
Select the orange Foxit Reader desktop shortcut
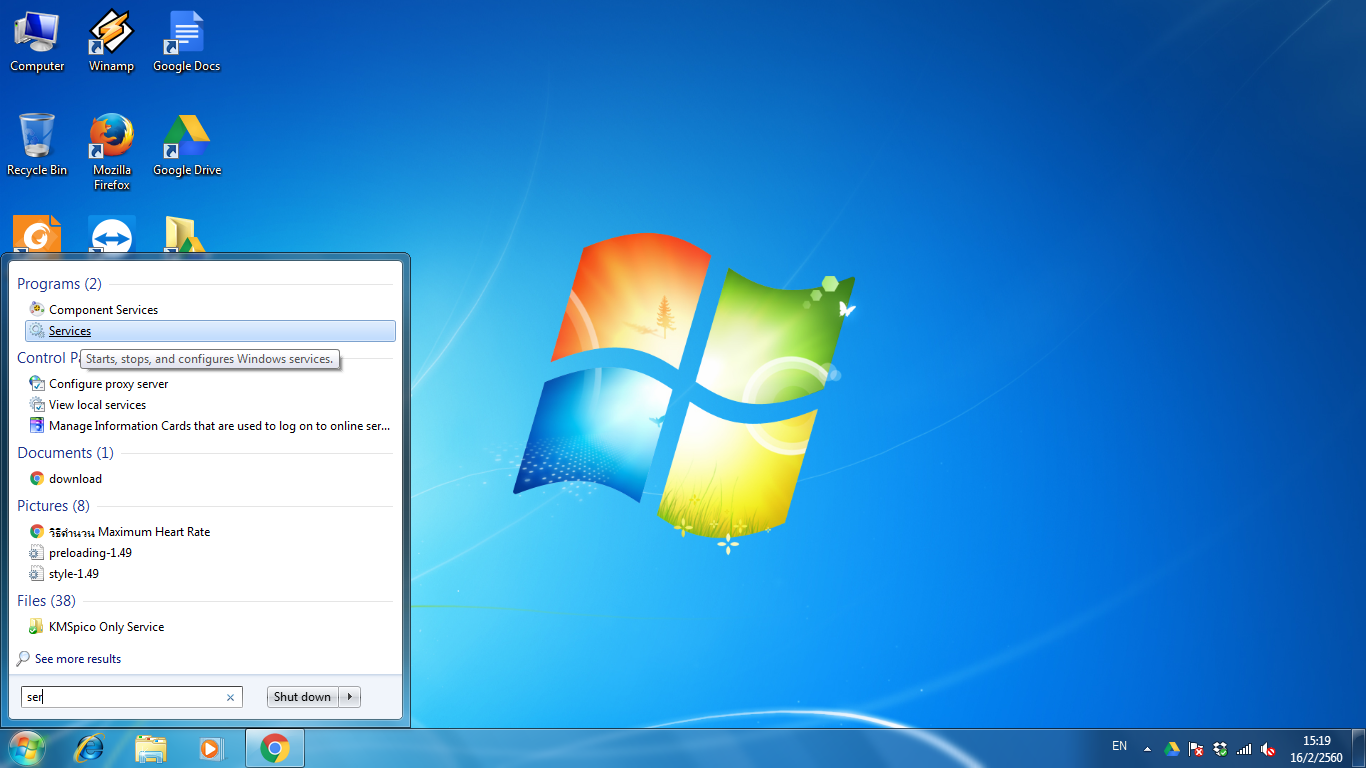37,234
